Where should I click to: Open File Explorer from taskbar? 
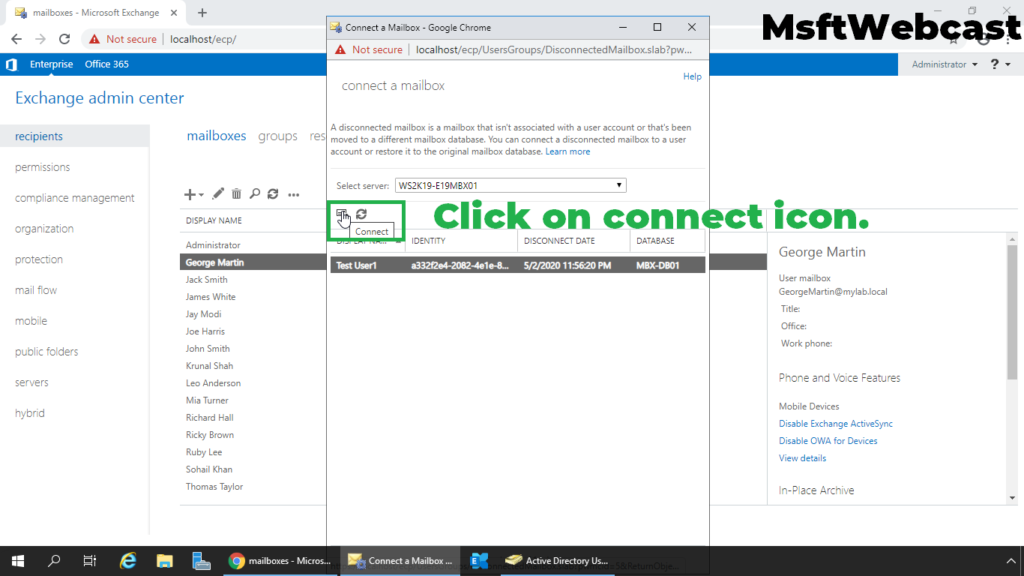[x=165, y=561]
